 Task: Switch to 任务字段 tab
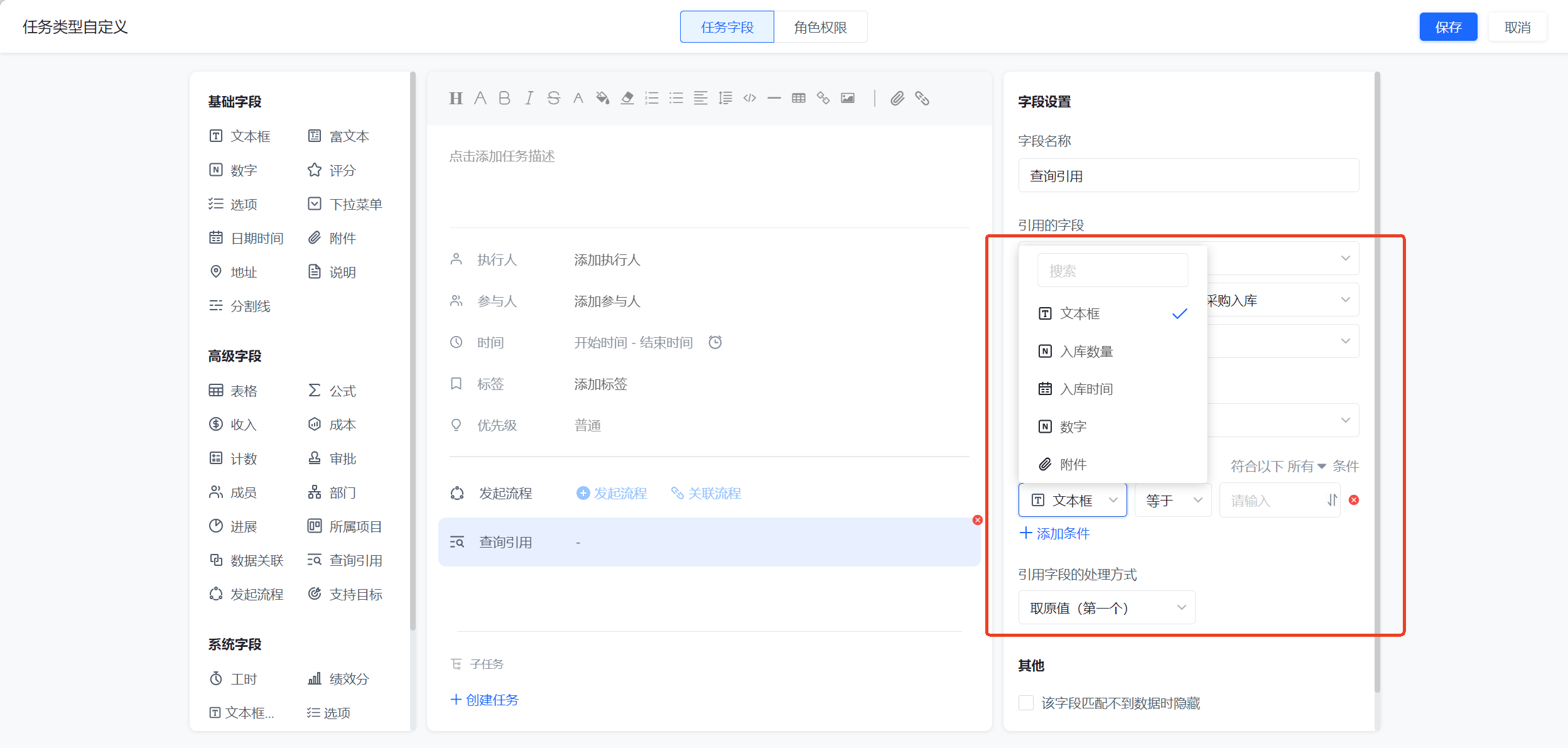(727, 27)
